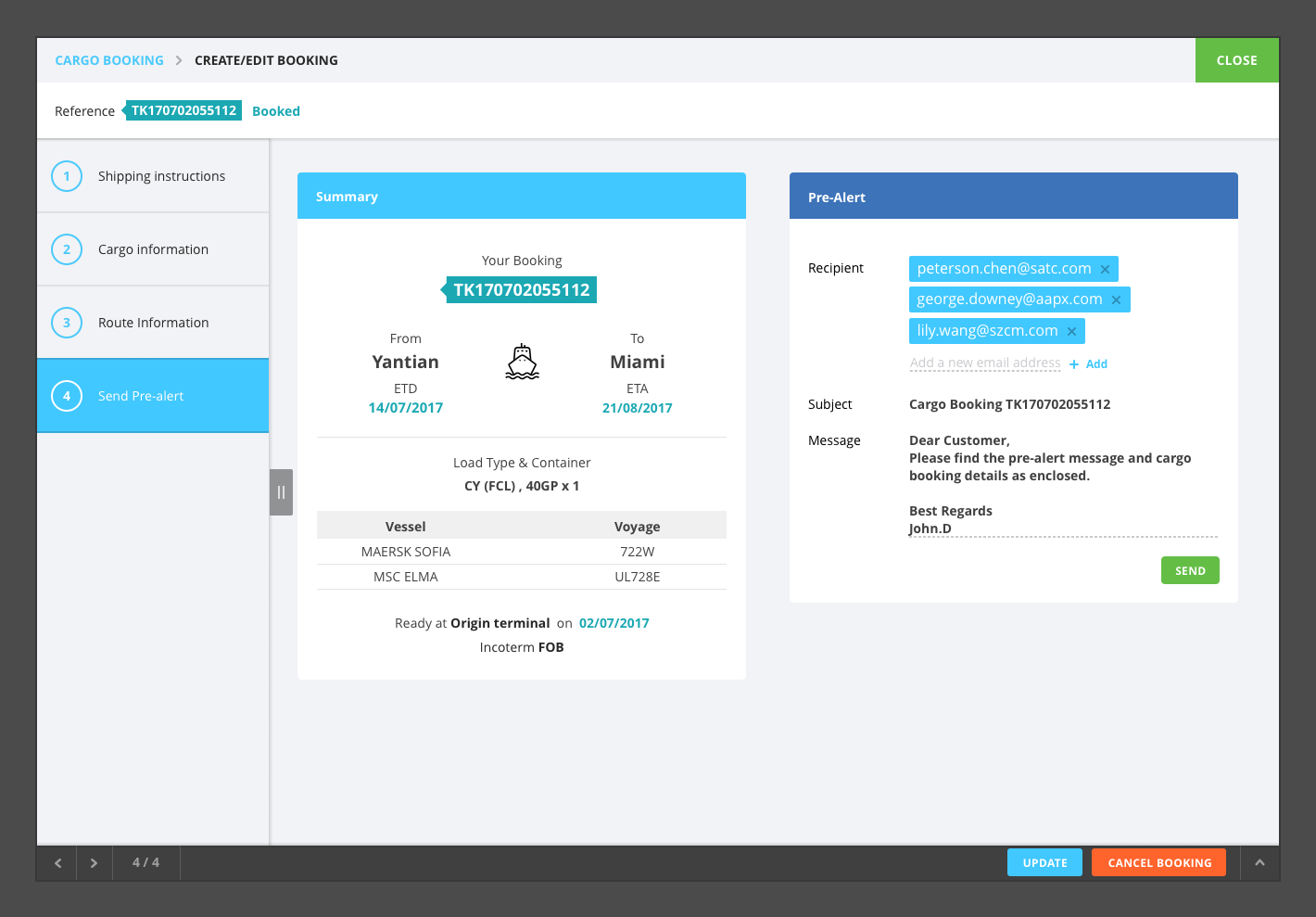Click the step 3 circle beside Route Information

(x=66, y=322)
